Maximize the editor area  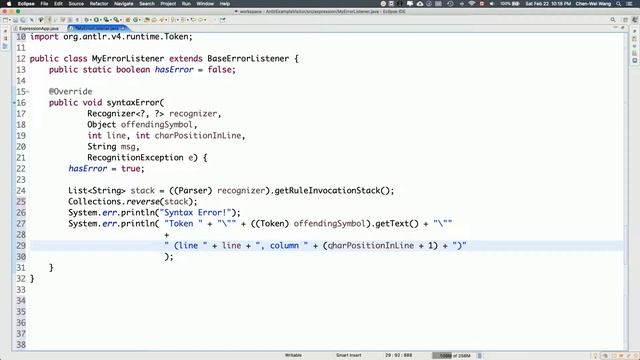coord(622,28)
